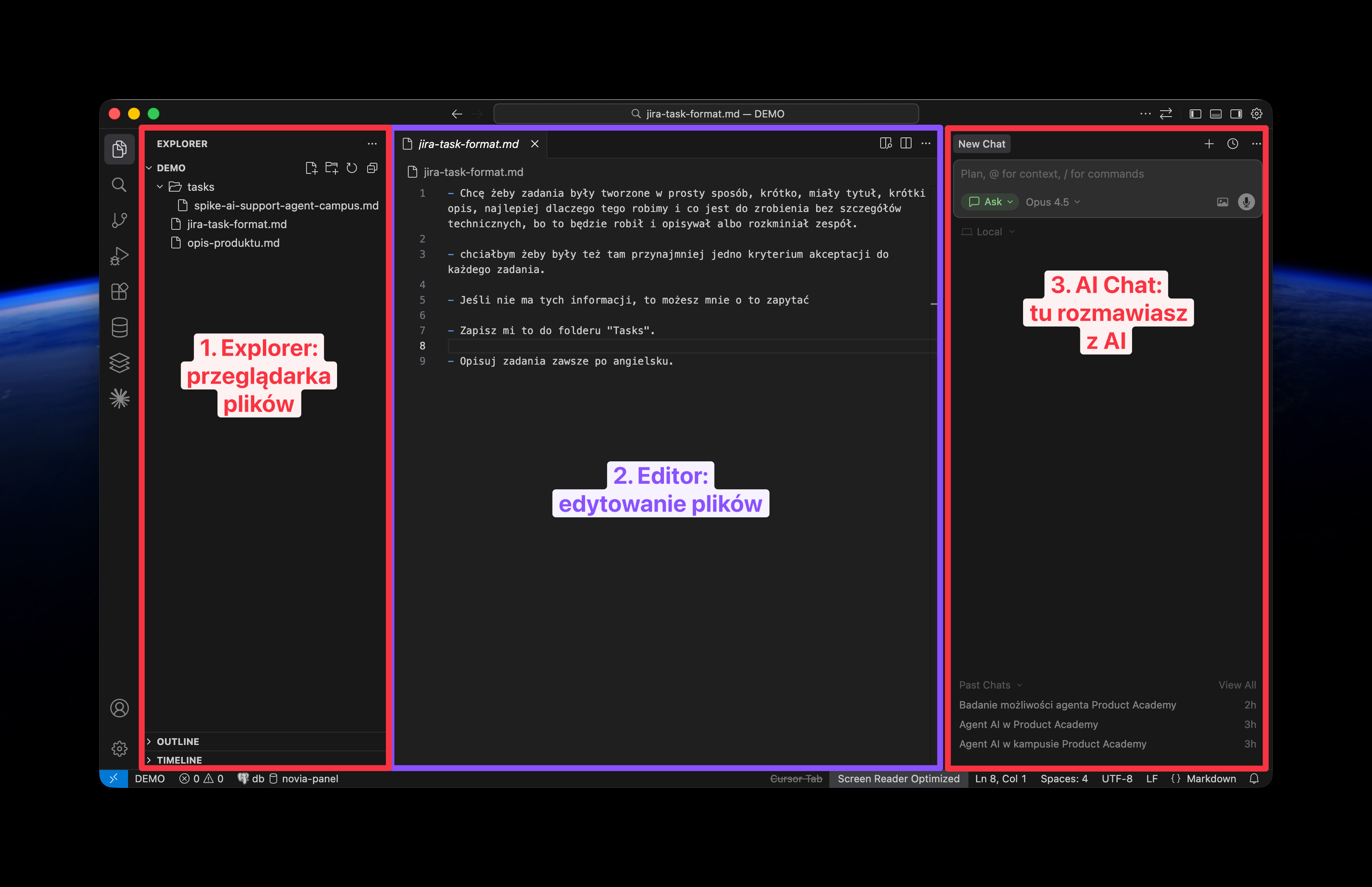
Task: Toggle the primary side bar layout button
Action: tap(1195, 114)
